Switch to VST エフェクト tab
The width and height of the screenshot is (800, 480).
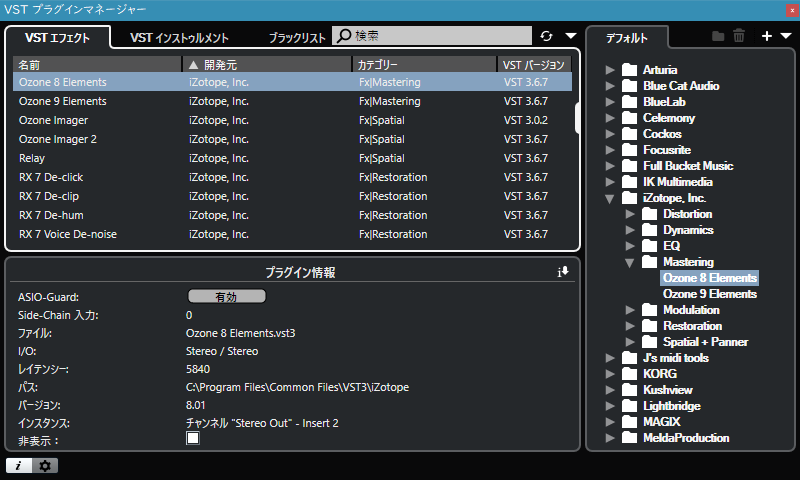[57, 38]
